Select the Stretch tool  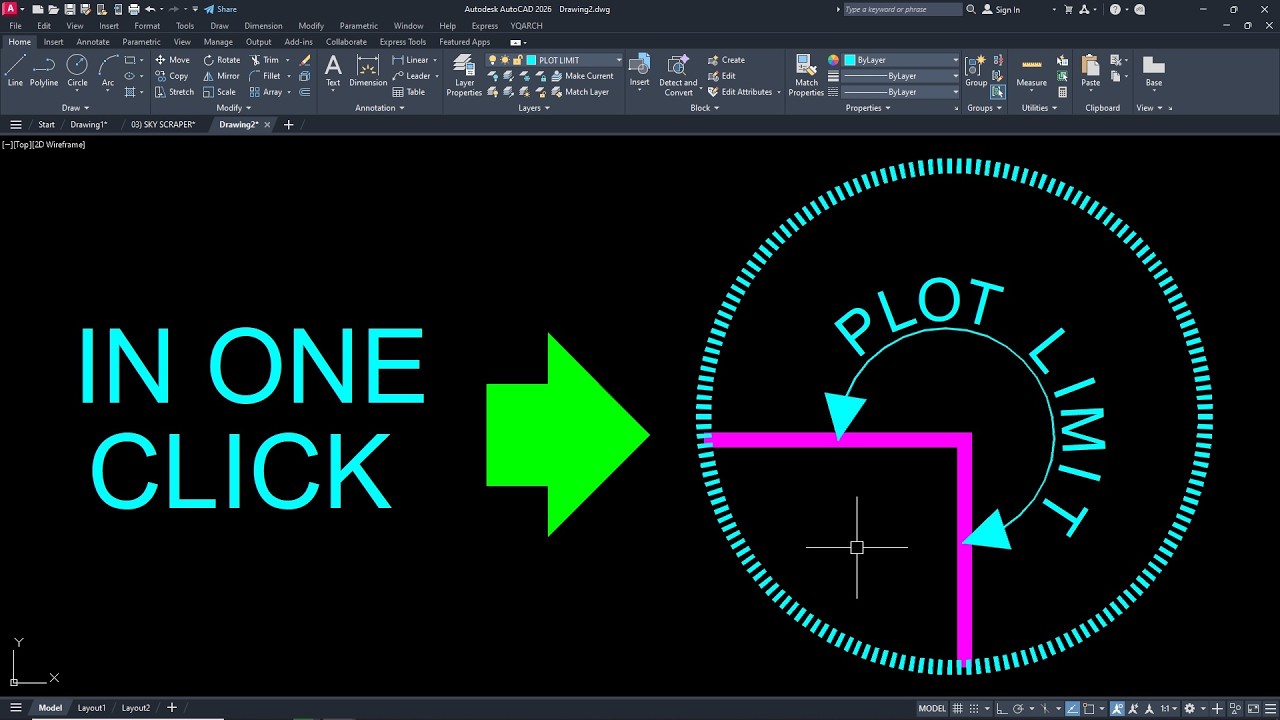click(174, 92)
